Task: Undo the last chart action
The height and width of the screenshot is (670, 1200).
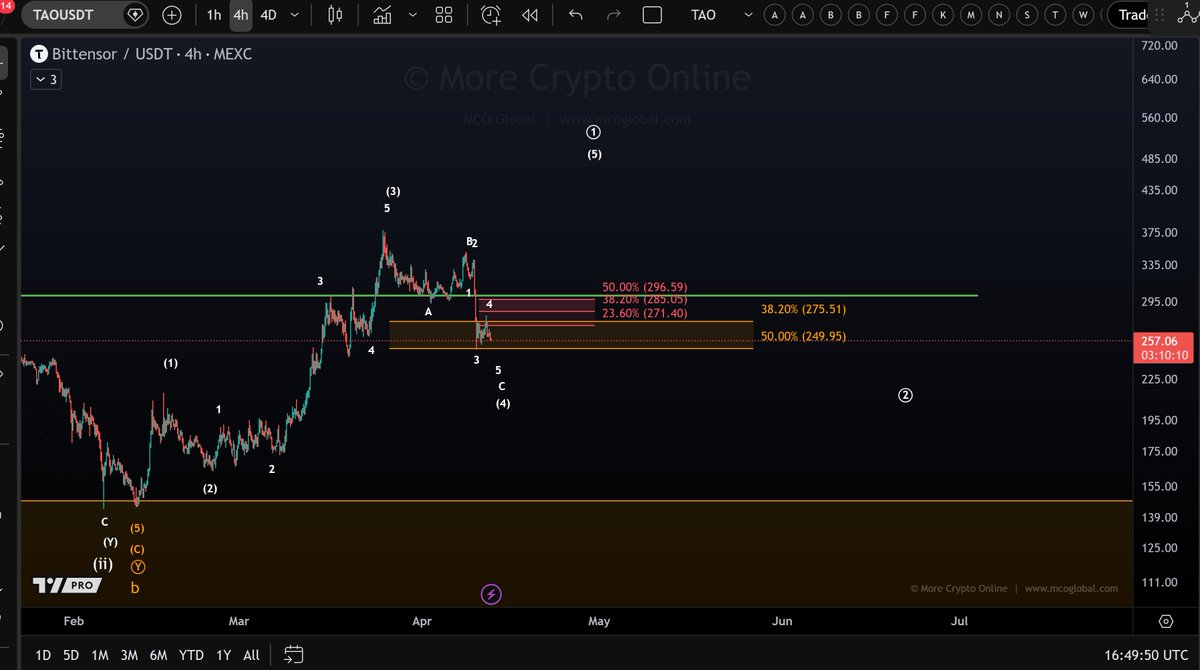Action: coord(575,15)
